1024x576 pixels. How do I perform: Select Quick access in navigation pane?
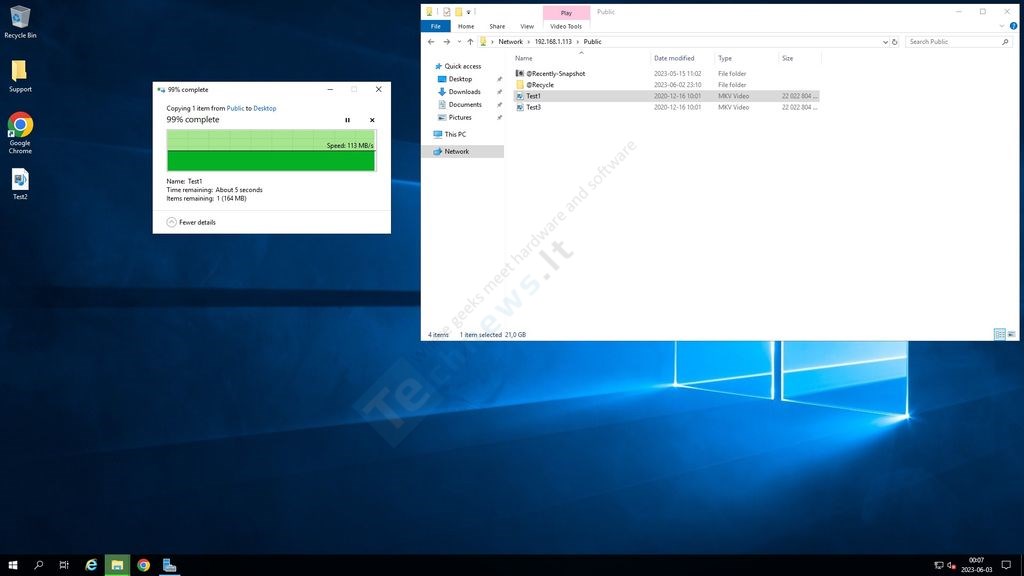[x=462, y=66]
